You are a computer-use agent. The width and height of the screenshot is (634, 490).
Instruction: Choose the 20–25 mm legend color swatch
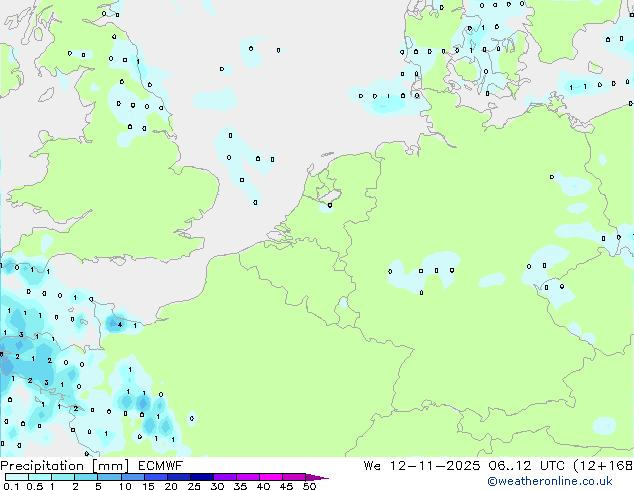(178, 477)
